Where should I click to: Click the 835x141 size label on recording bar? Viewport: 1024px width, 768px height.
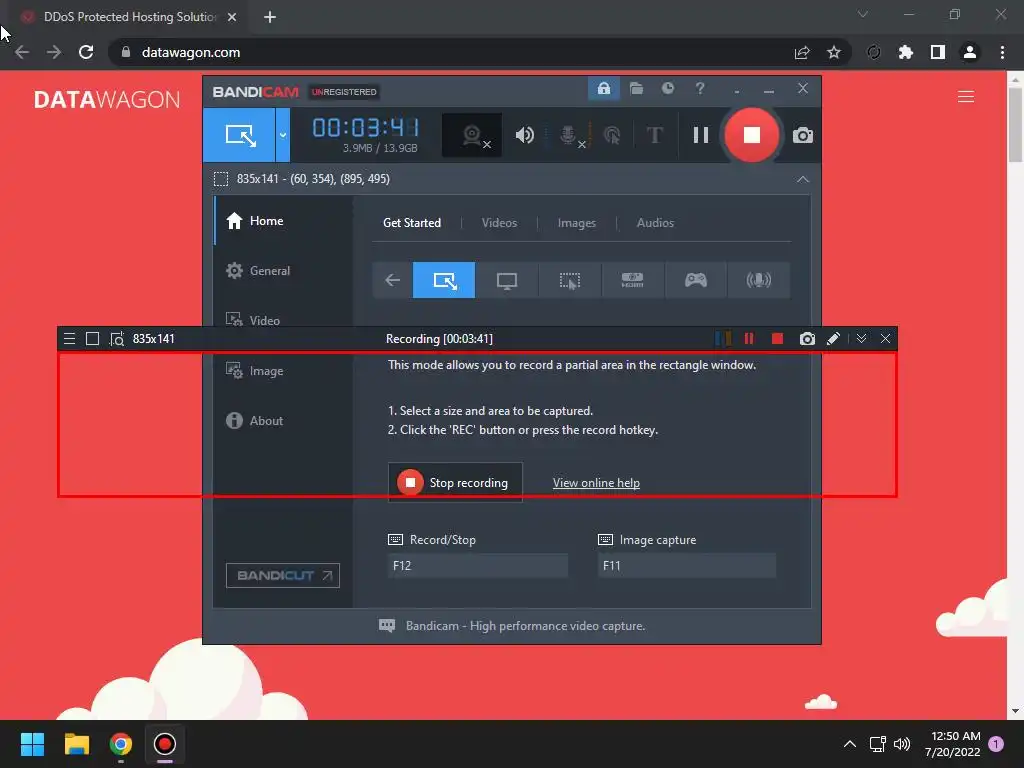coord(153,338)
